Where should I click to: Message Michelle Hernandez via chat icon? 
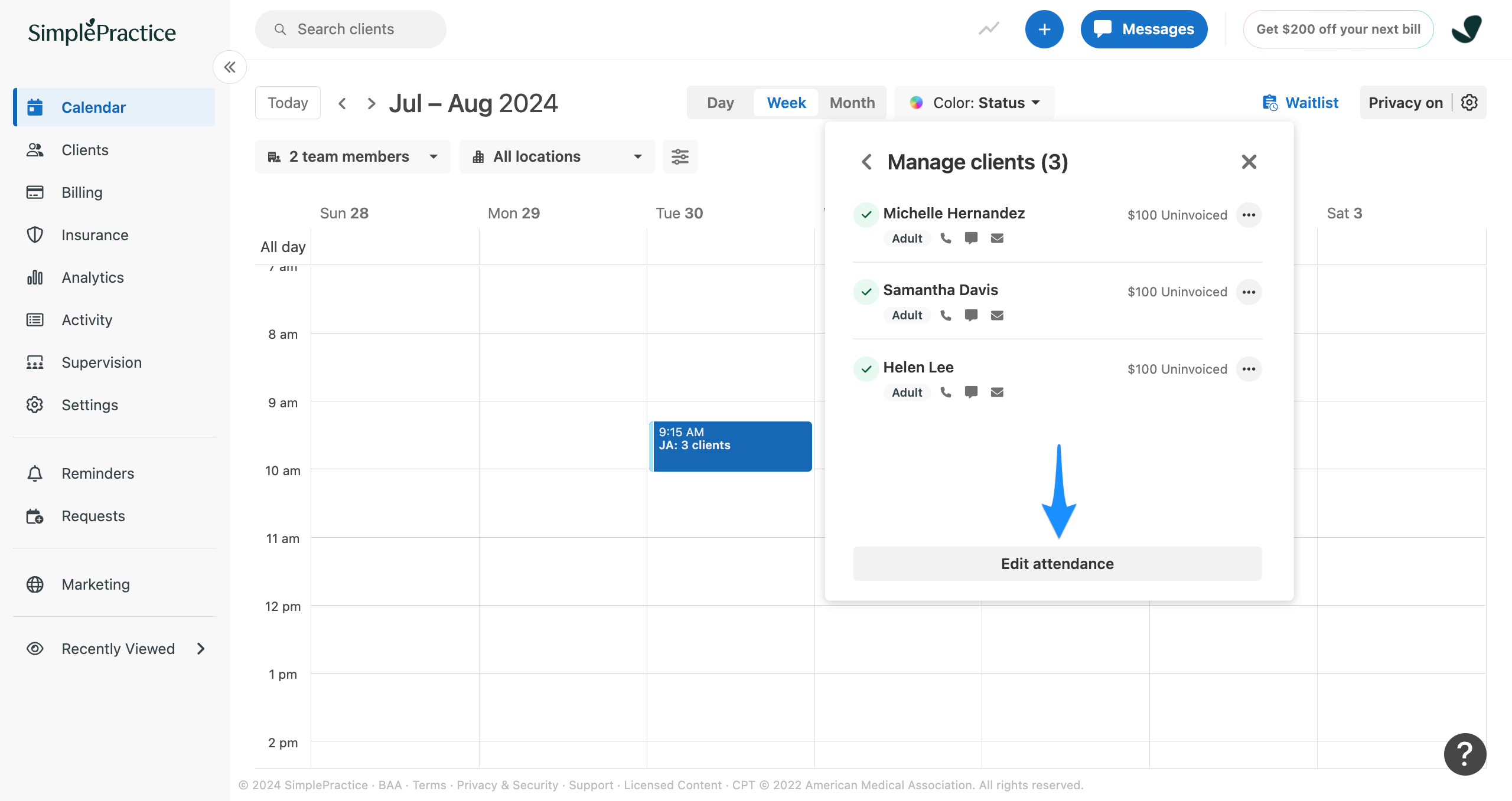(971, 238)
